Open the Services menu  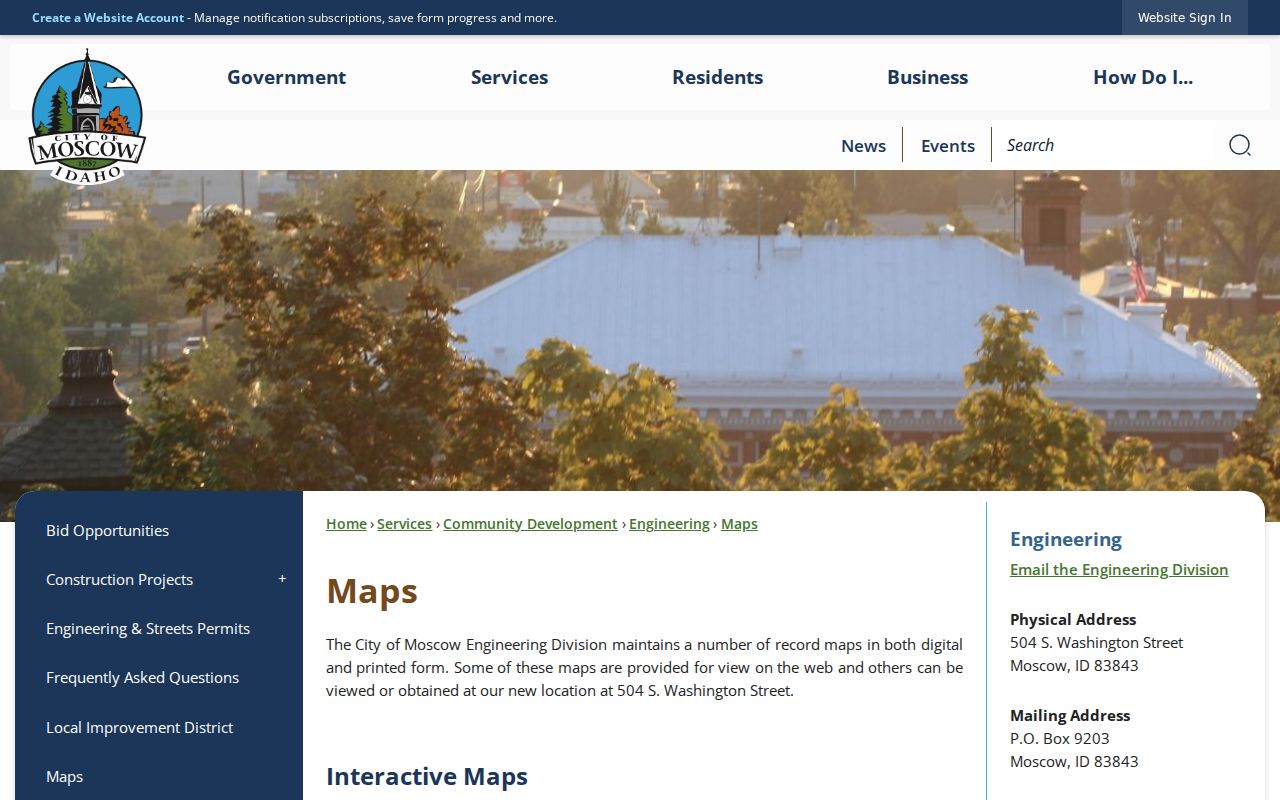pos(509,77)
